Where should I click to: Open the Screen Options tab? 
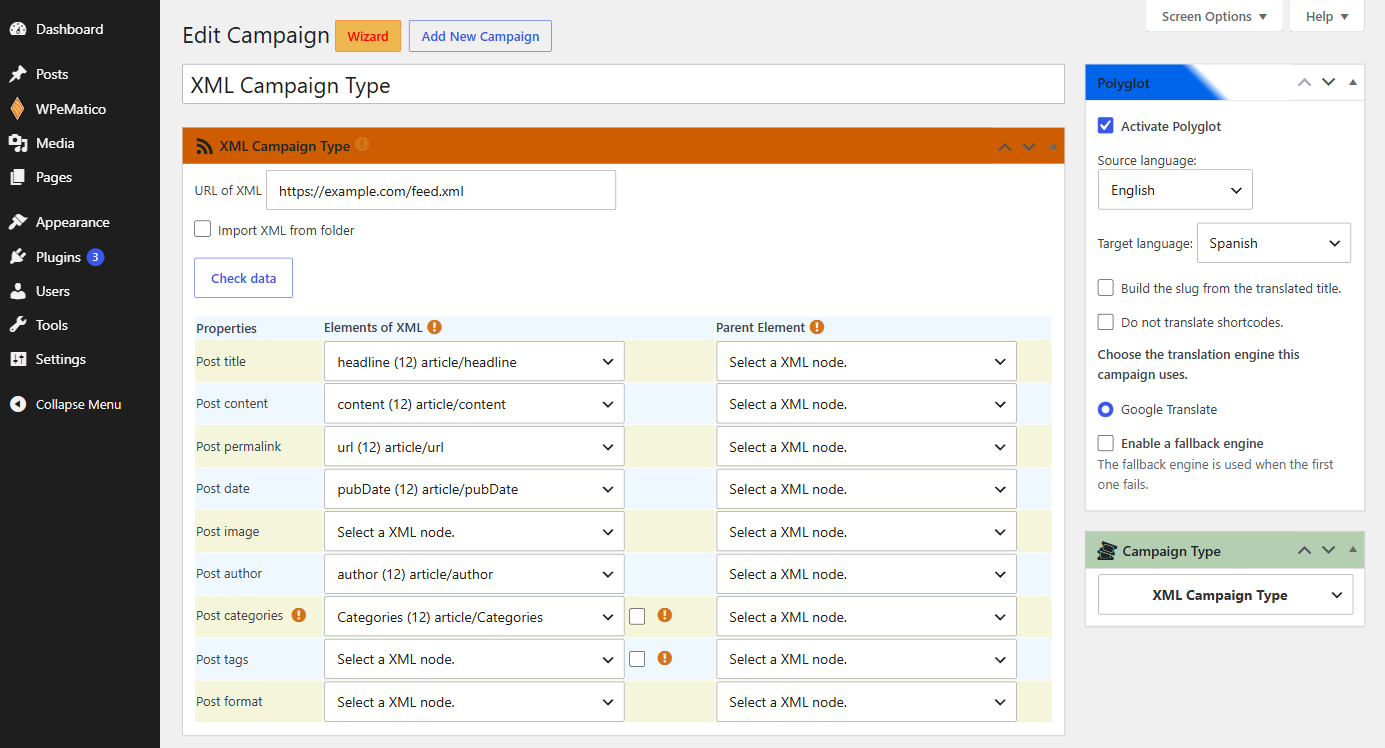(x=1214, y=16)
